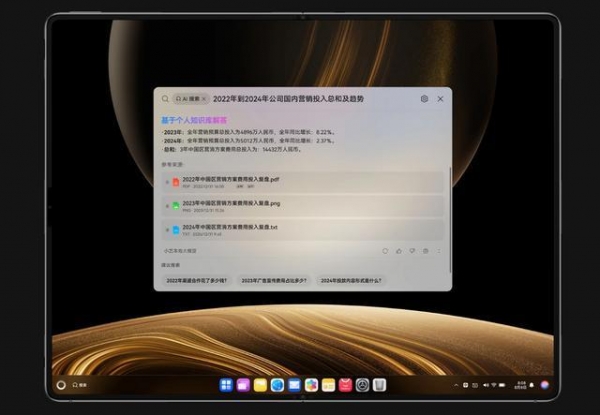The width and height of the screenshot is (600, 415).
Task: Open the trash bin in the dock
Action: pyautogui.click(x=380, y=385)
